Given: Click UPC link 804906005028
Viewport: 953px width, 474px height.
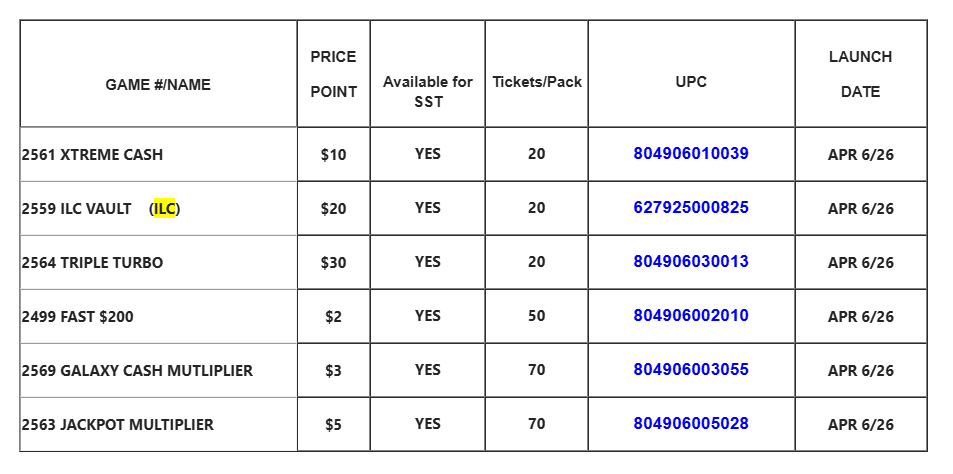Looking at the screenshot, I should pyautogui.click(x=691, y=424).
